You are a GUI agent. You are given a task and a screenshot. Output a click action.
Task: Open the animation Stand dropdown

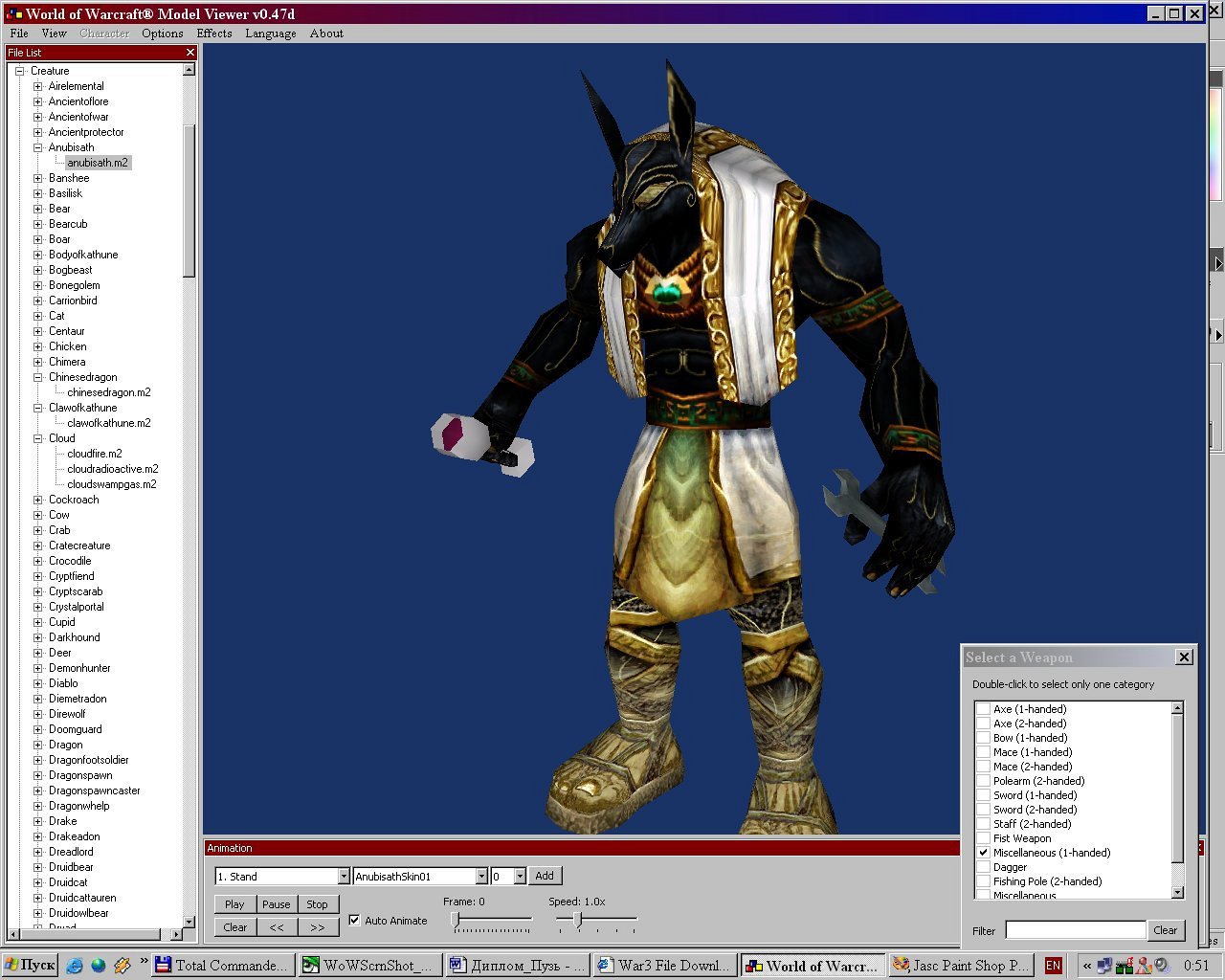coord(344,877)
